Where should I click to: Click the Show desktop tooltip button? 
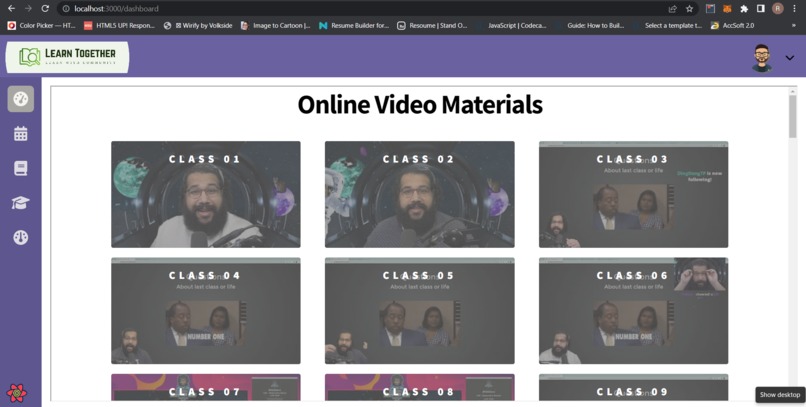[780, 395]
